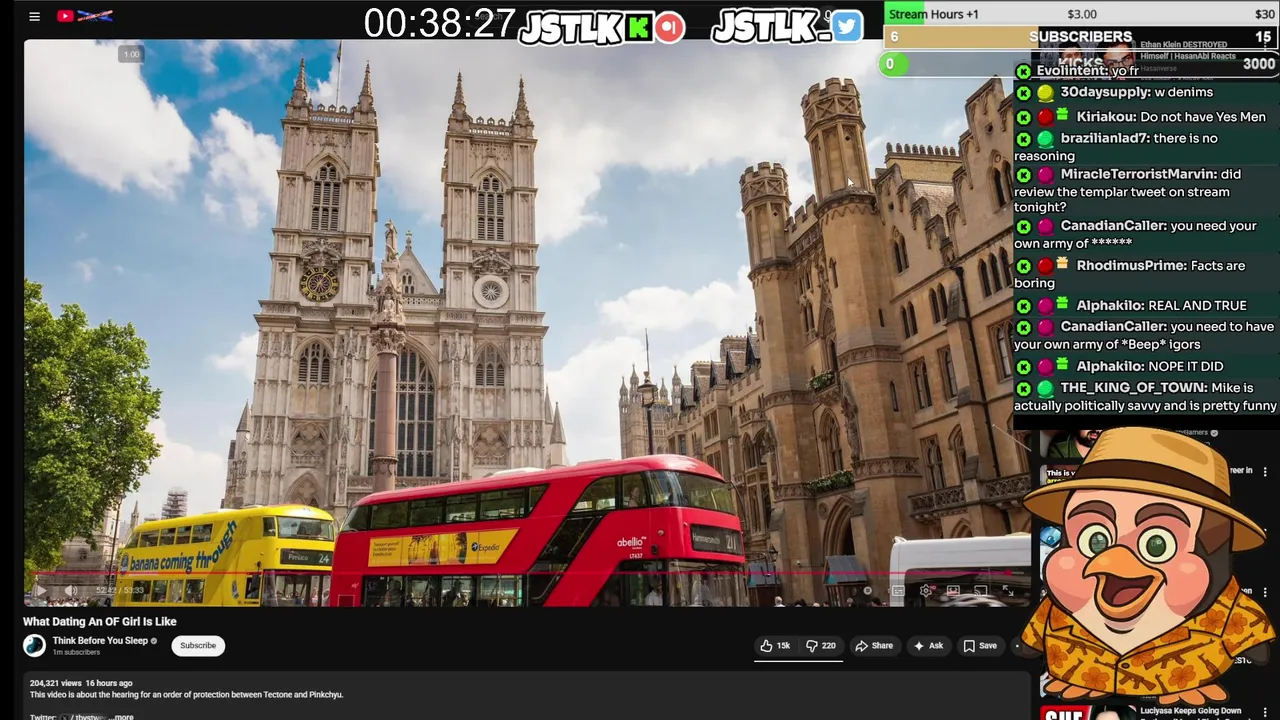Click the 00:38:27 stream timer

[x=440, y=24]
